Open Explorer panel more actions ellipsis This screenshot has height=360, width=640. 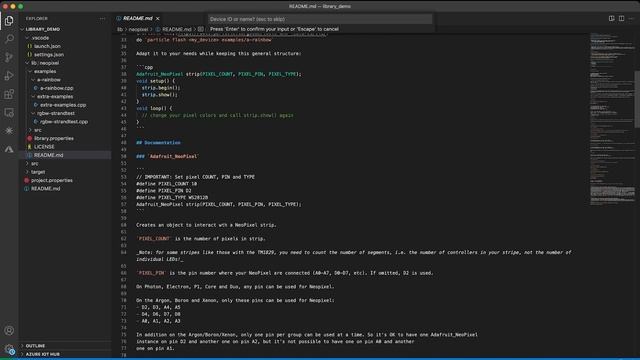click(102, 19)
